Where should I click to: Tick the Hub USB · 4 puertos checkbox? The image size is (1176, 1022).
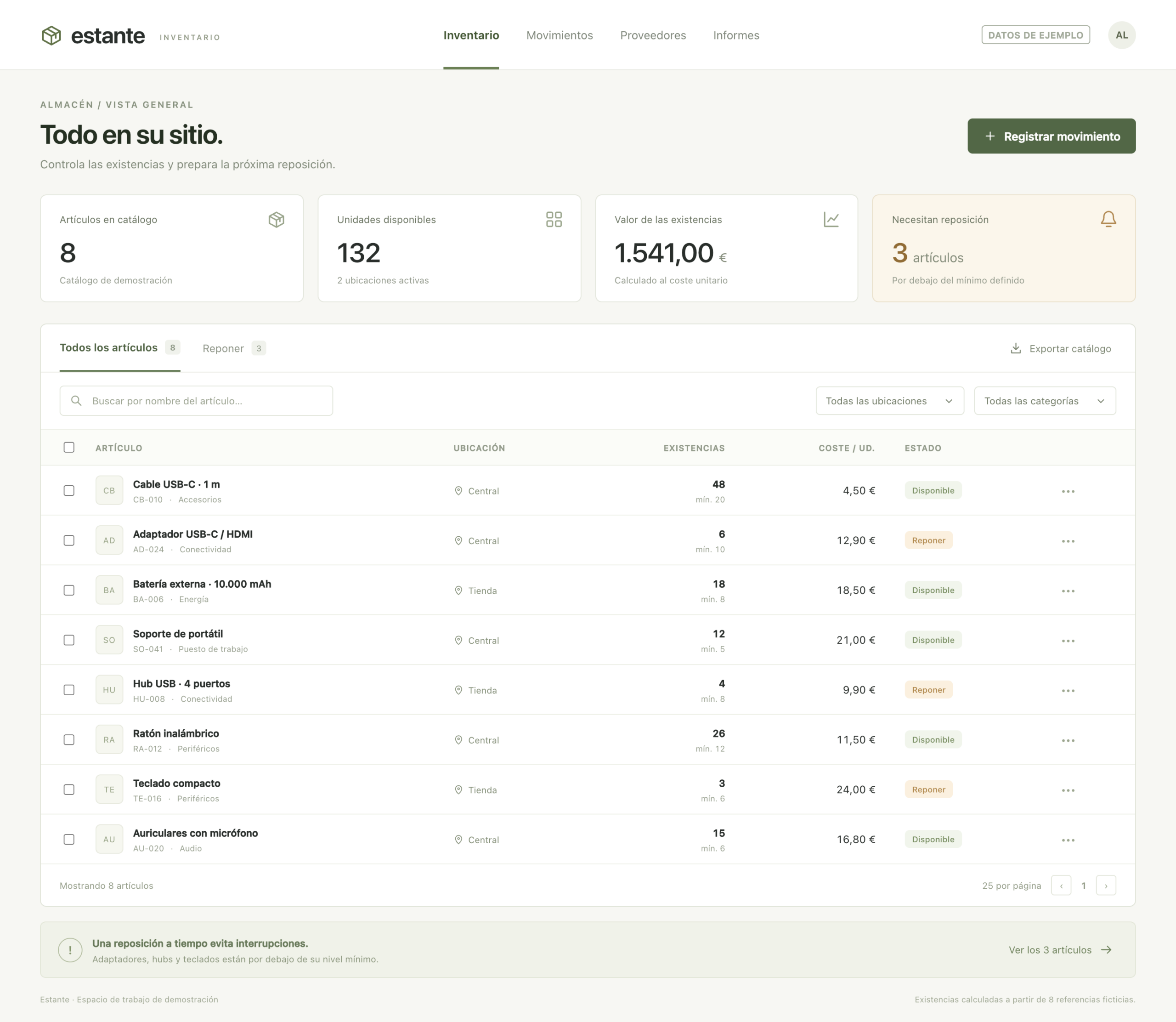69,690
